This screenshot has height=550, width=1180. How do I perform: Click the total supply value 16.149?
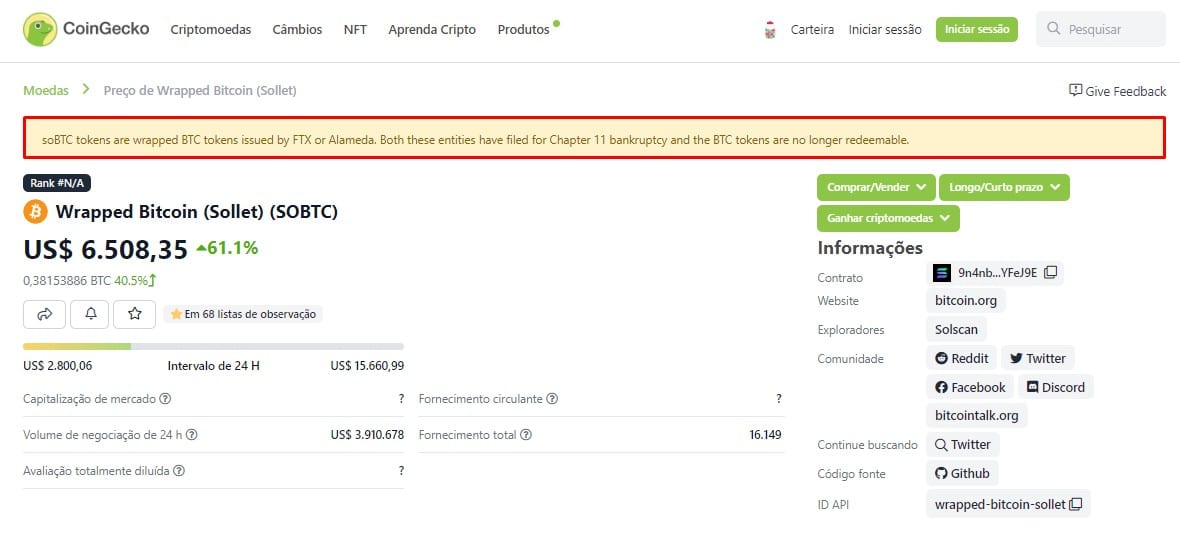(765, 435)
